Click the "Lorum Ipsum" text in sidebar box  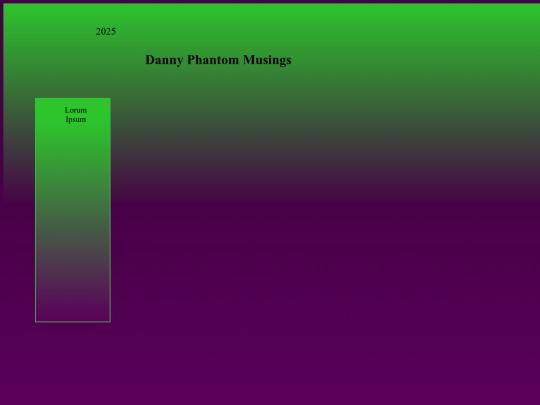[x=76, y=115]
